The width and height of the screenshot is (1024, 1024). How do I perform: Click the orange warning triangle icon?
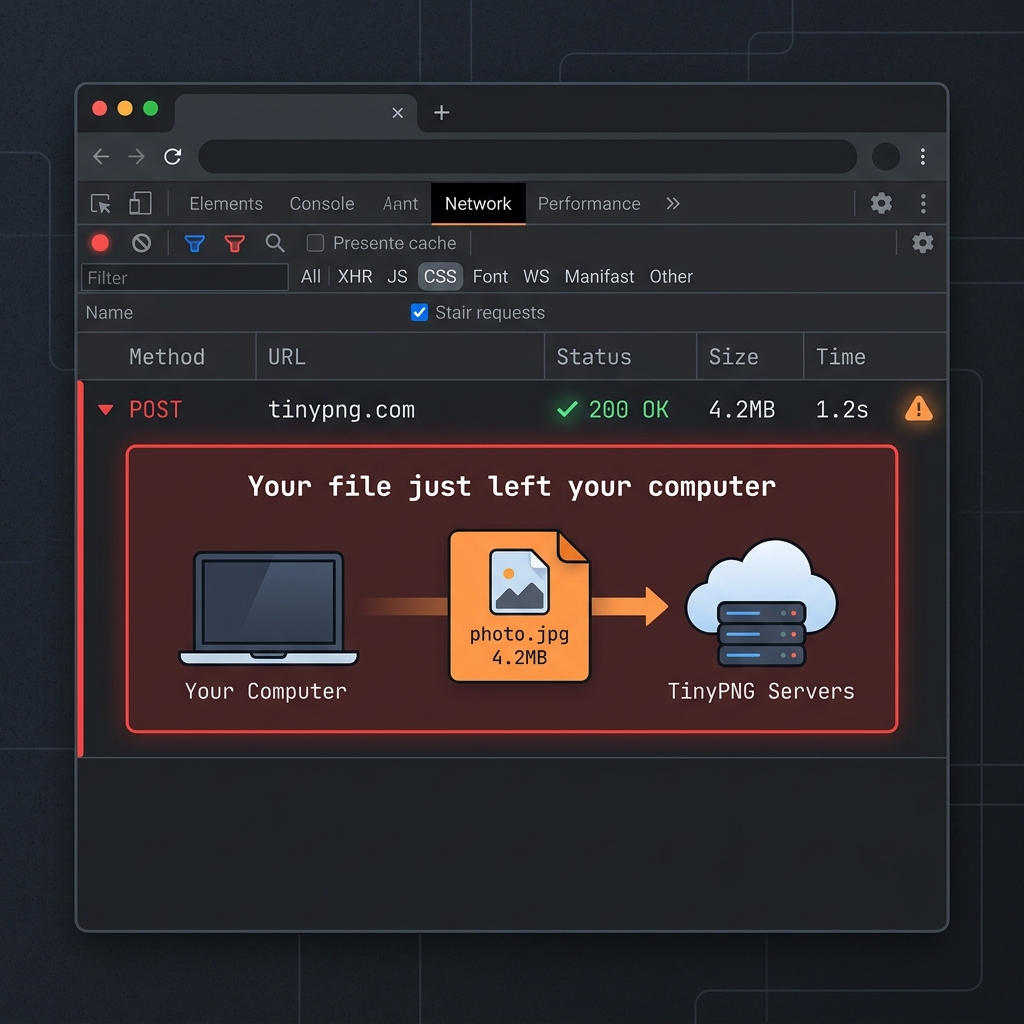click(918, 409)
